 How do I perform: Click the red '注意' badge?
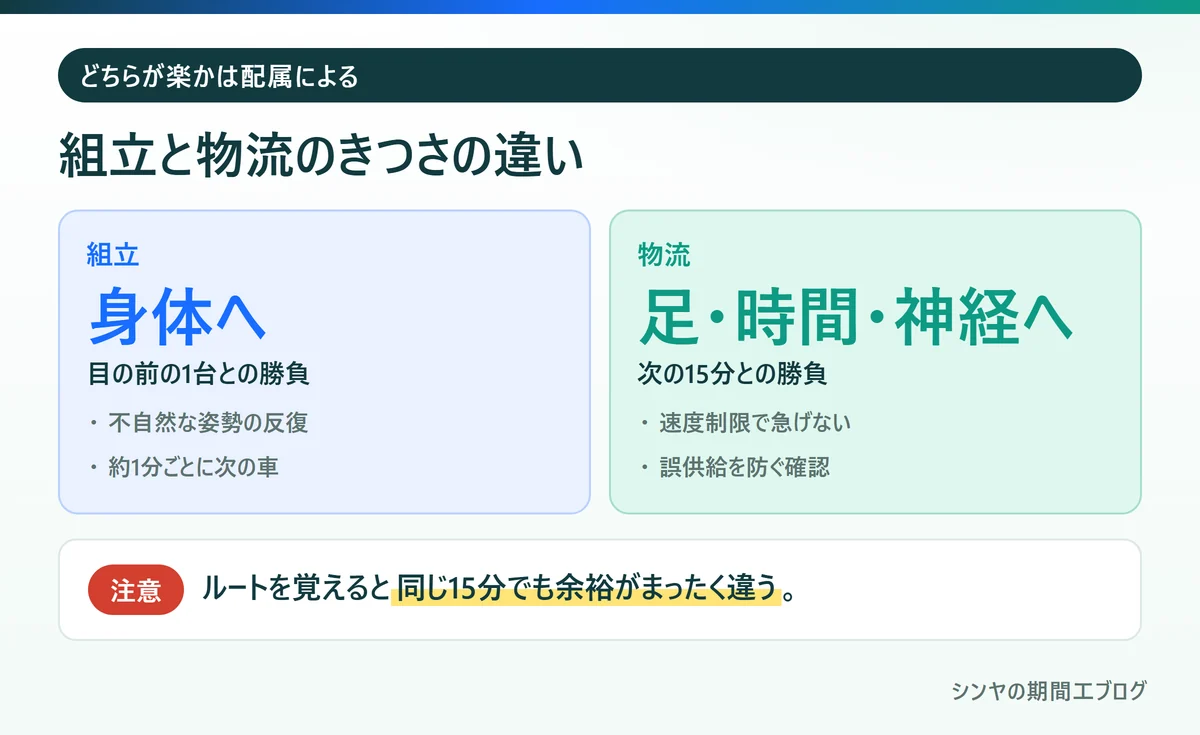coord(136,590)
